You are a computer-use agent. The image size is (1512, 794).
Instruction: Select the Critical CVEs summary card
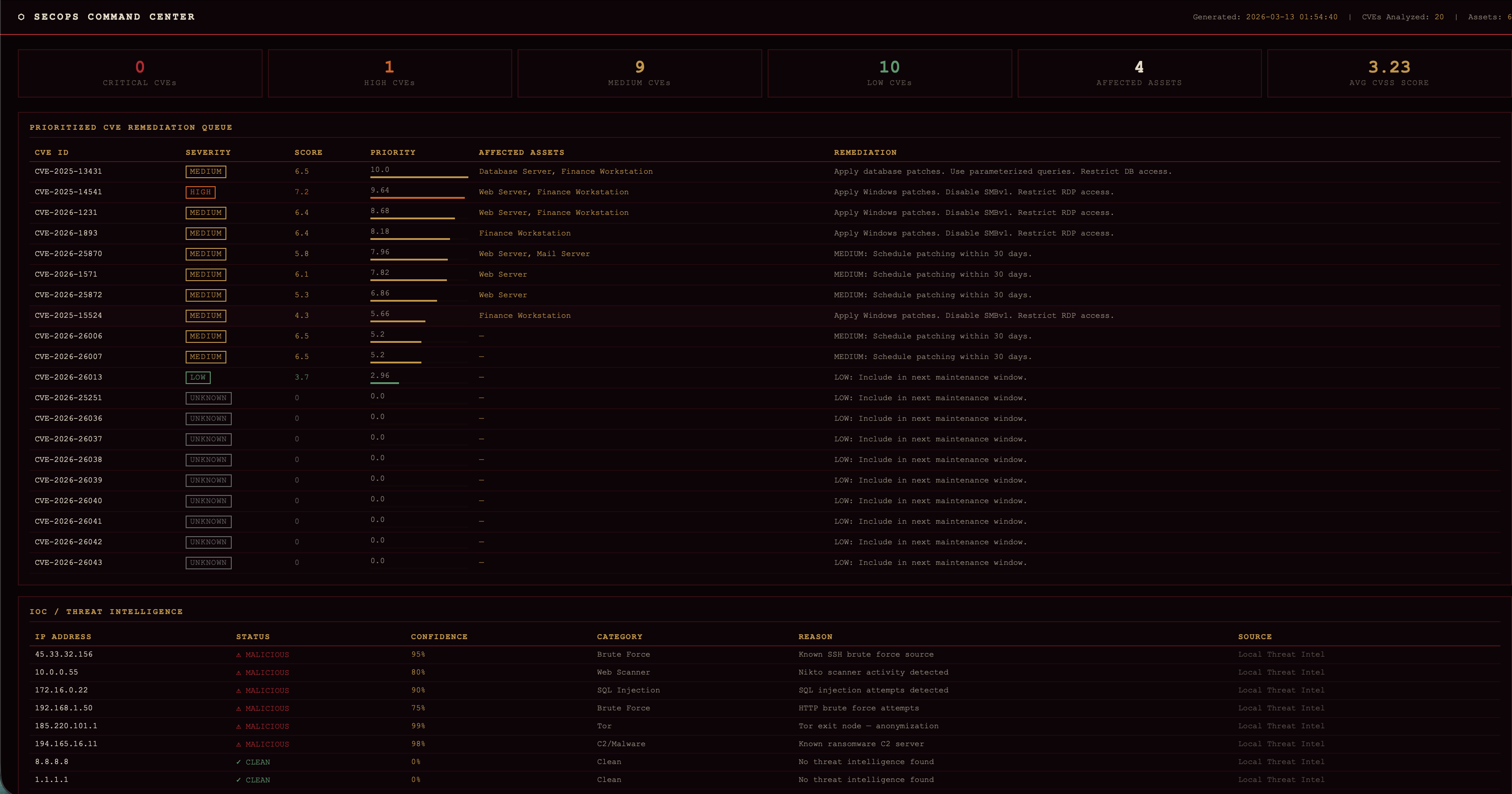tap(140, 73)
